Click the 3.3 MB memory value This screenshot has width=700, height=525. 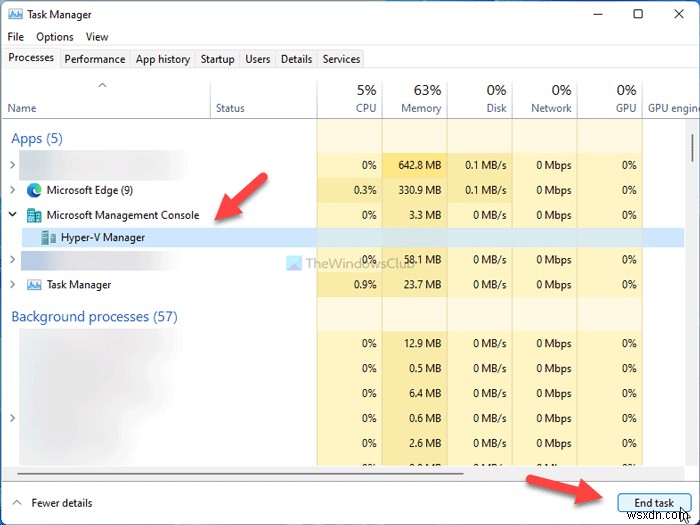pos(425,215)
